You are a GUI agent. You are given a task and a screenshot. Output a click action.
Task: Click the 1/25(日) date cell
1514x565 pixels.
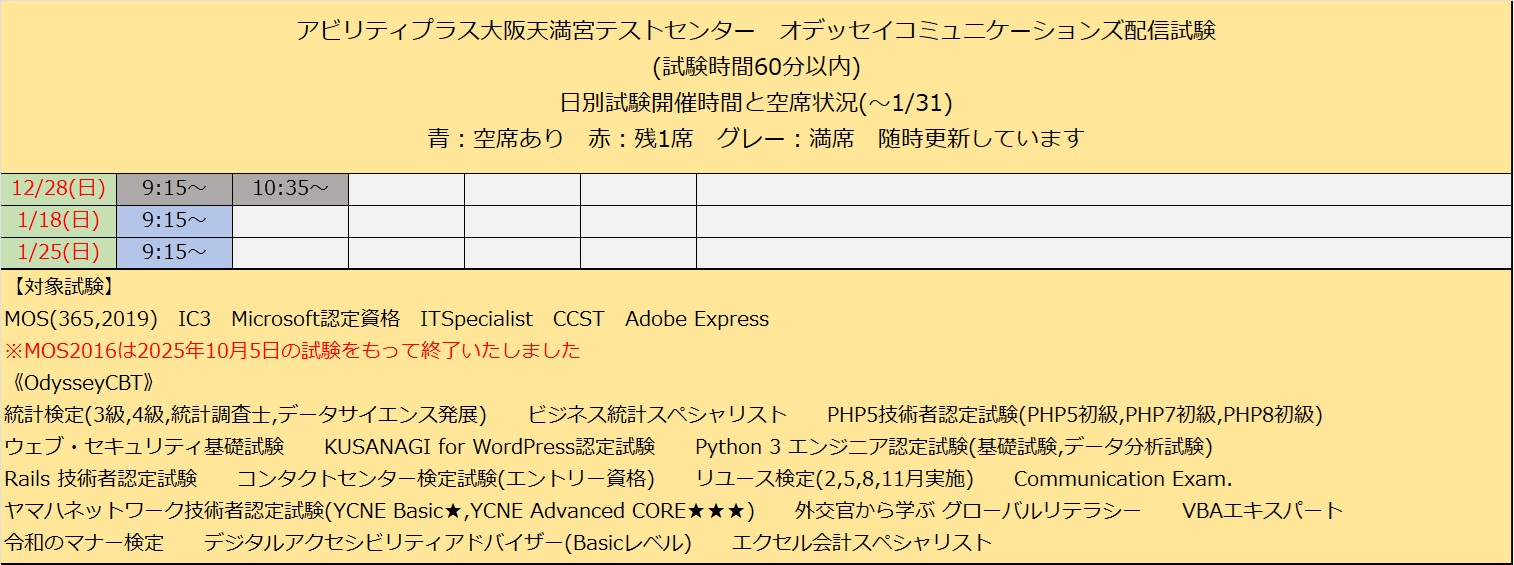click(x=58, y=253)
